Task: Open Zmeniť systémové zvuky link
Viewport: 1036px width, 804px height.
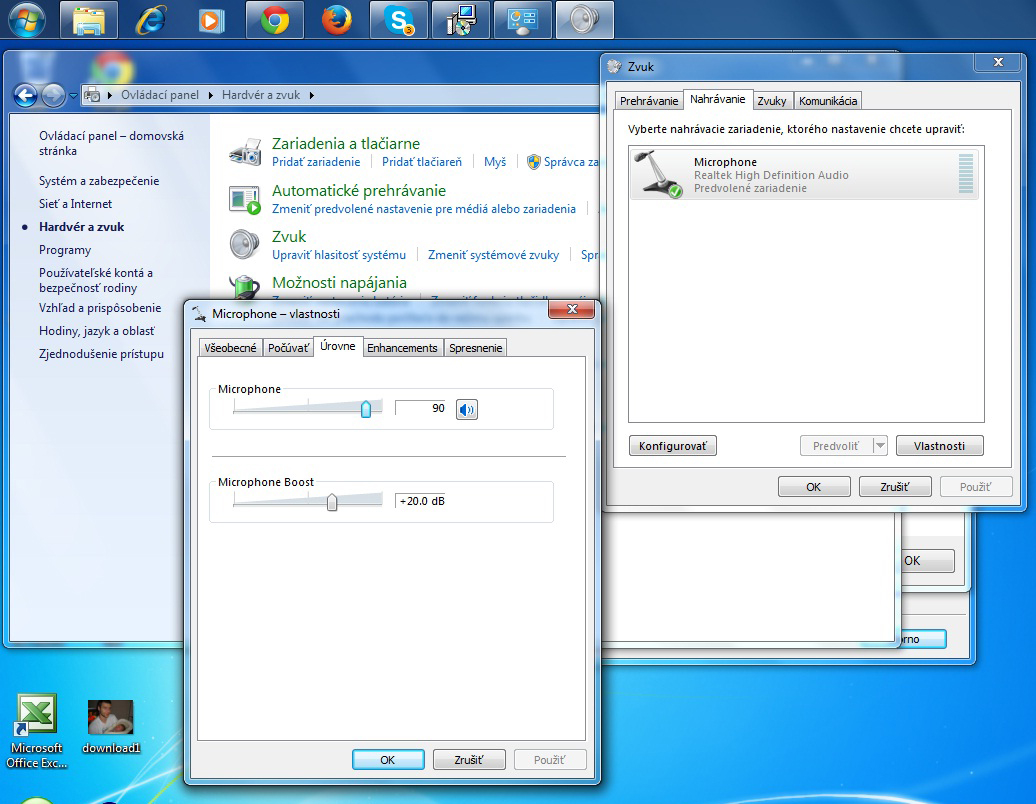Action: coord(494,255)
